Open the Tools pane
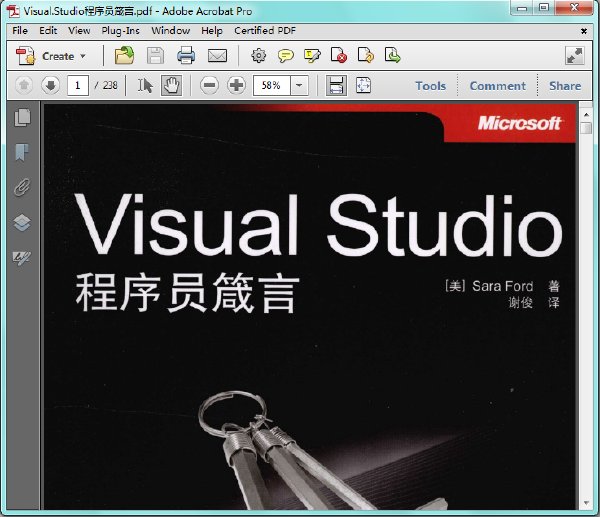600x517 pixels. point(431,86)
